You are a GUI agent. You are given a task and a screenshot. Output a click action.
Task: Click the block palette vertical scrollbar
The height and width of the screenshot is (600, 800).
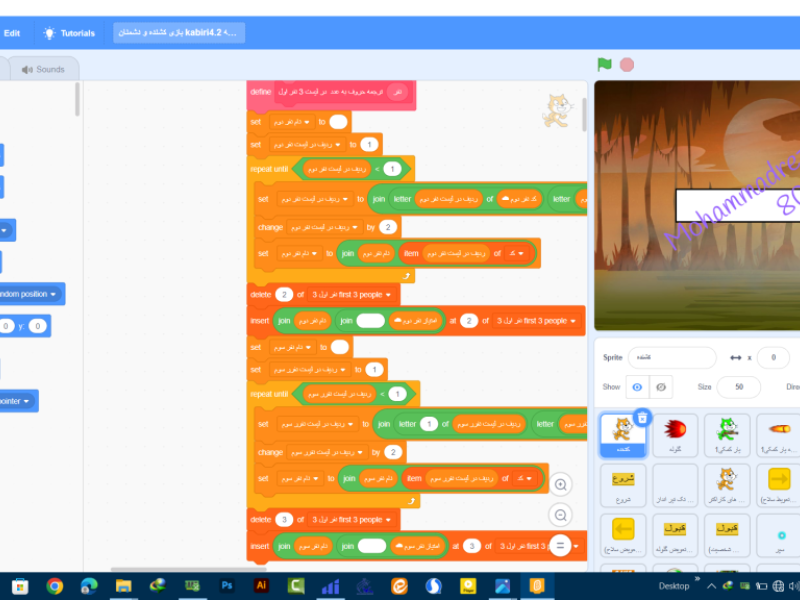pyautogui.click(x=77, y=99)
